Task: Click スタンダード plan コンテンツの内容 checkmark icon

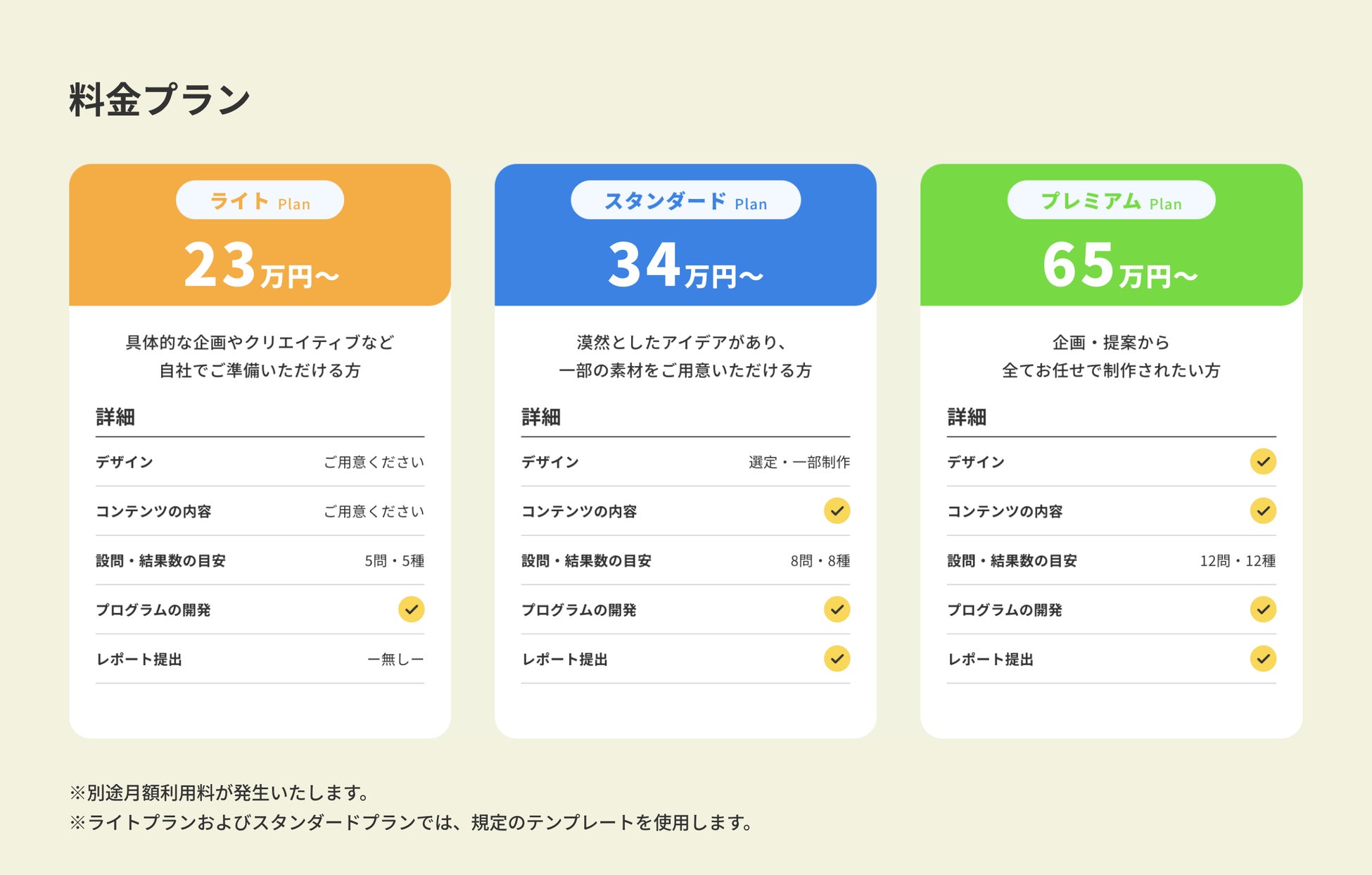Action: (837, 511)
